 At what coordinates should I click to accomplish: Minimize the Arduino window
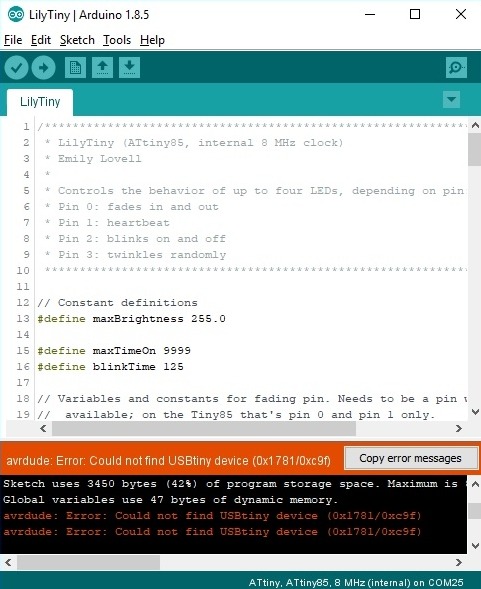click(x=370, y=15)
